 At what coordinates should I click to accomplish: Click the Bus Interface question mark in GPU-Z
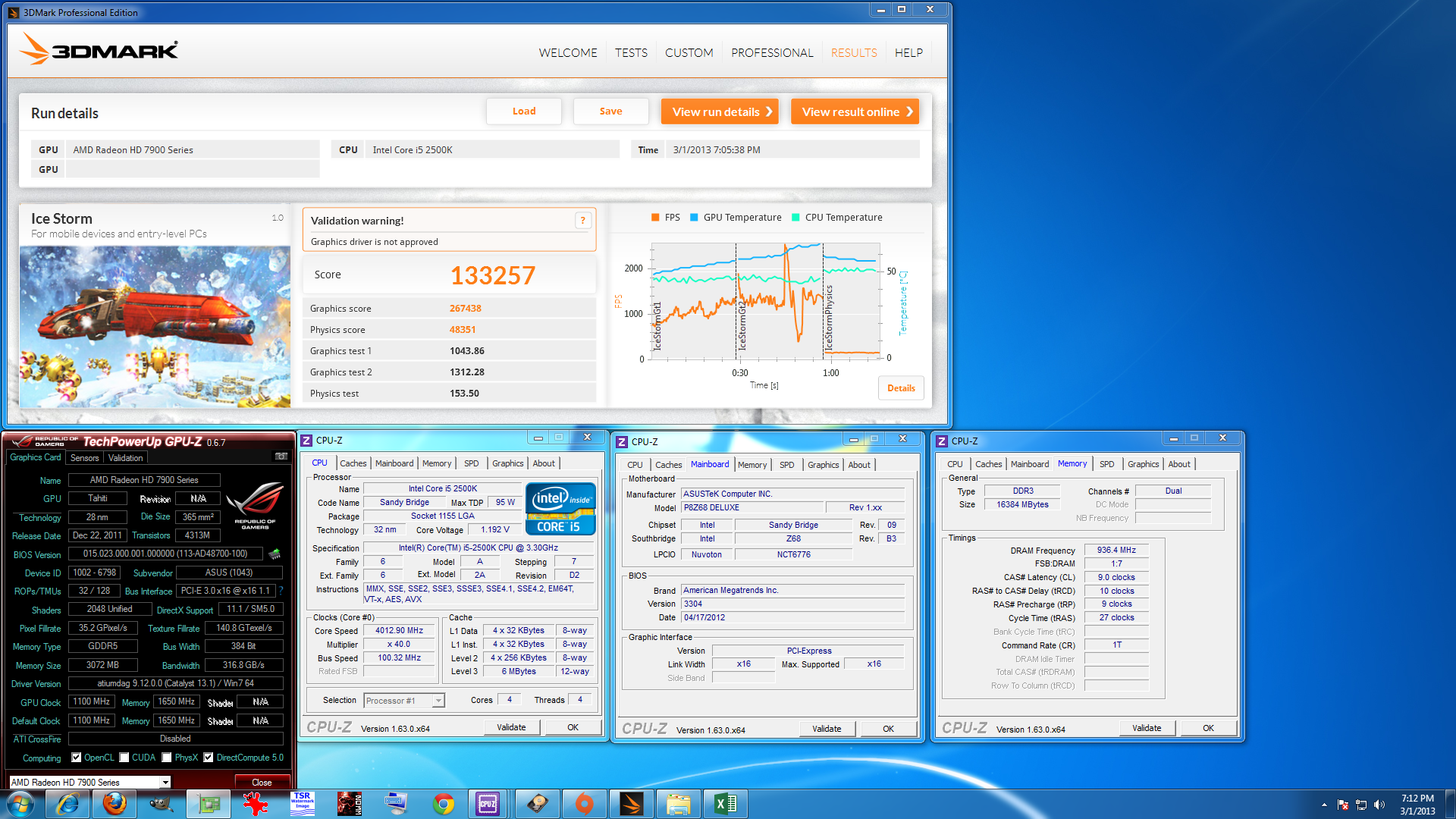[281, 591]
